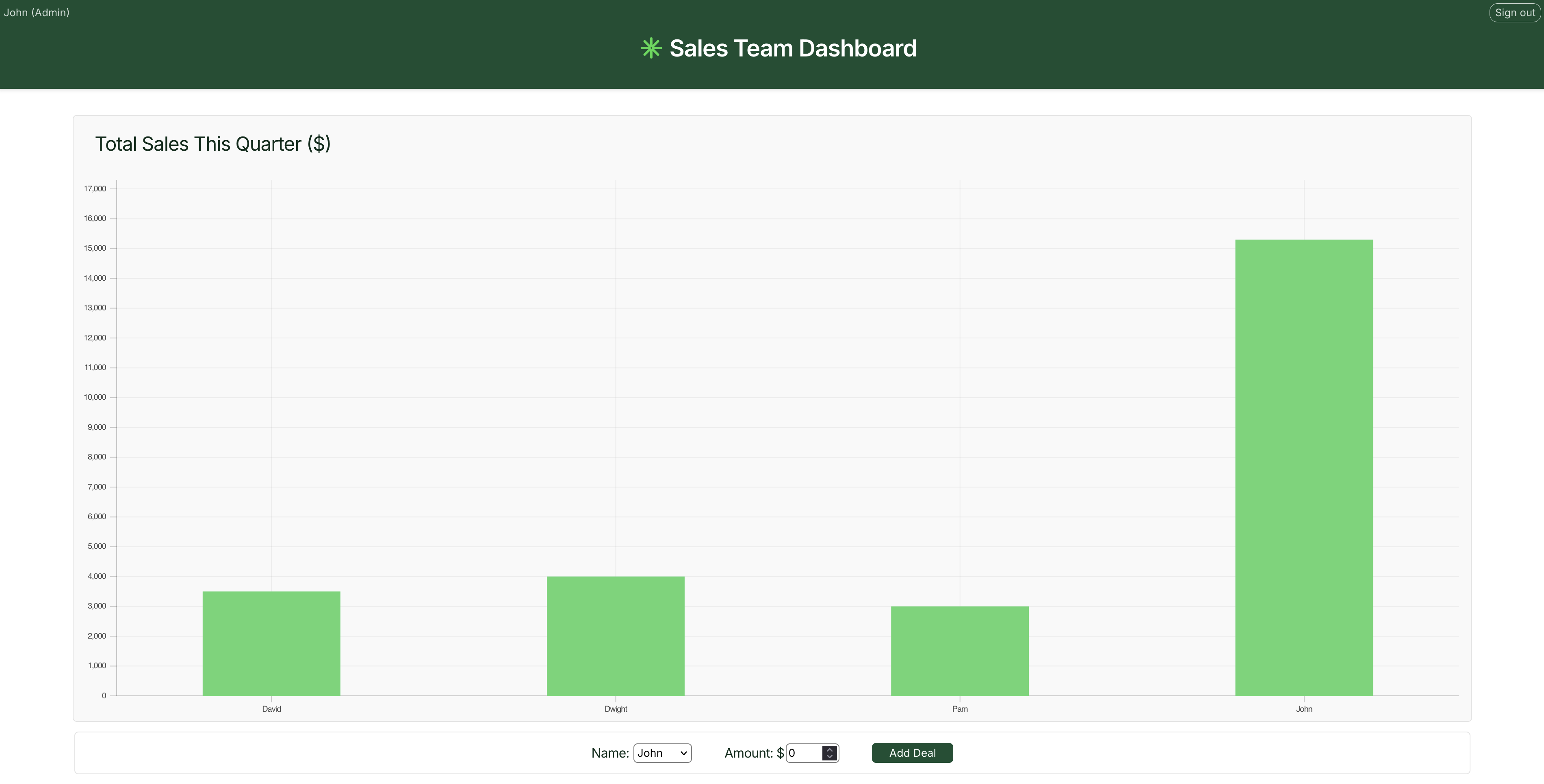The image size is (1544, 784).
Task: Click David's sales bar in chart
Action: coord(271,643)
